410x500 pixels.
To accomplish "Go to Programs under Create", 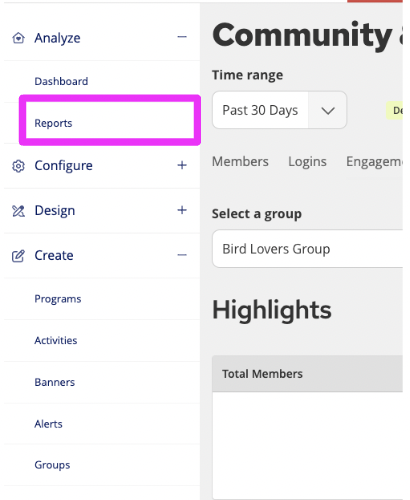I will coord(58,299).
